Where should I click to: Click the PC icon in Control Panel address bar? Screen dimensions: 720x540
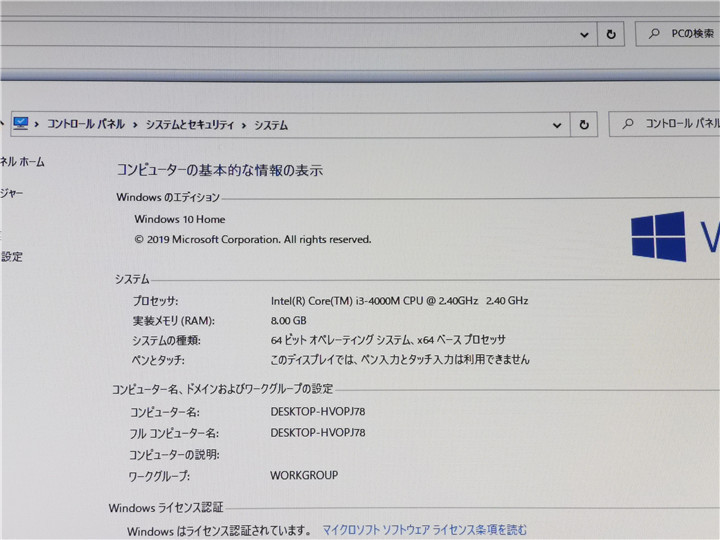tap(21, 123)
